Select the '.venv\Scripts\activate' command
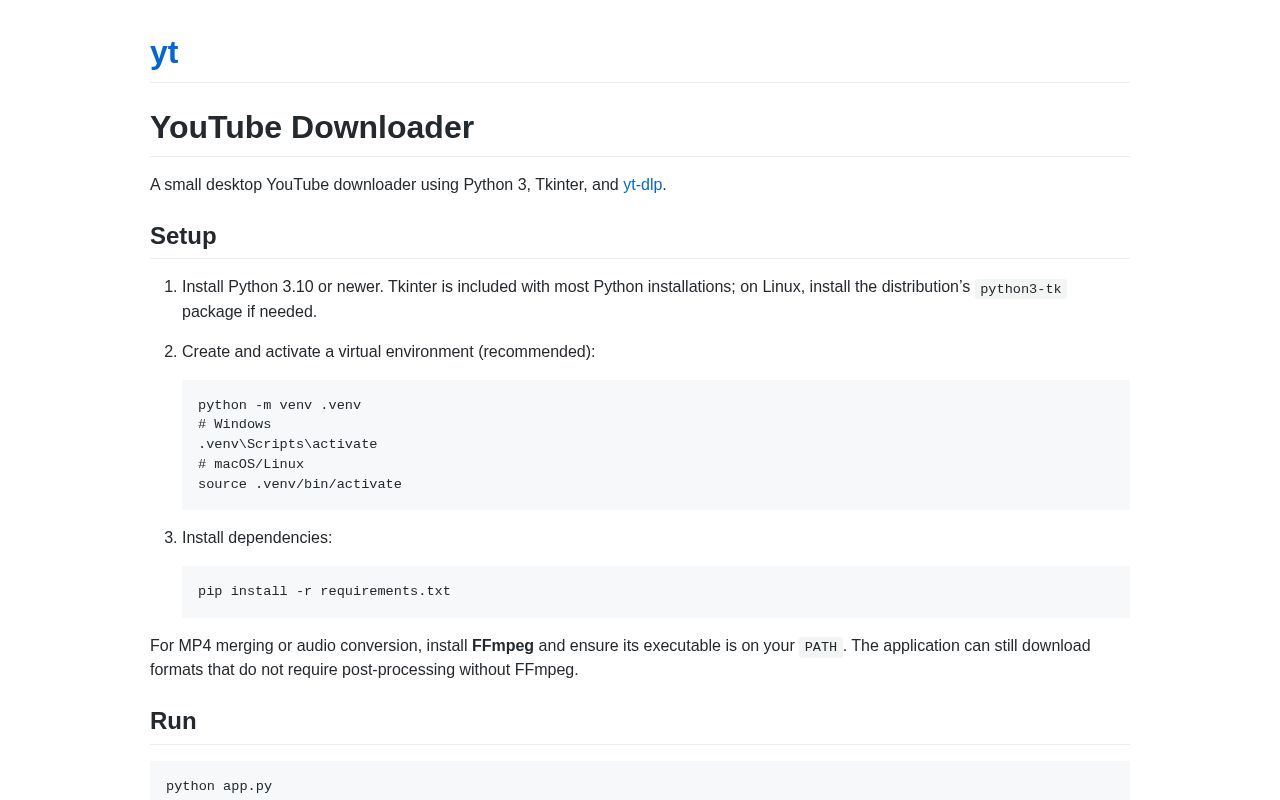The height and width of the screenshot is (800, 1280). pyautogui.click(x=287, y=445)
